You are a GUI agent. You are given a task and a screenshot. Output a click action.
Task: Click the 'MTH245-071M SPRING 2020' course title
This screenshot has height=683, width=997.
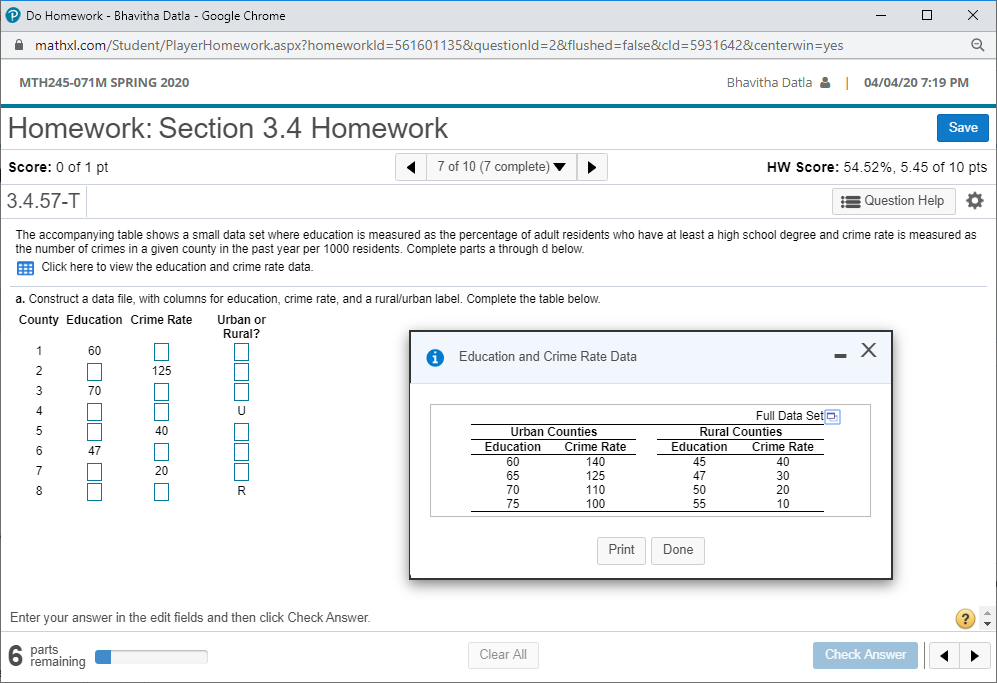coord(104,83)
